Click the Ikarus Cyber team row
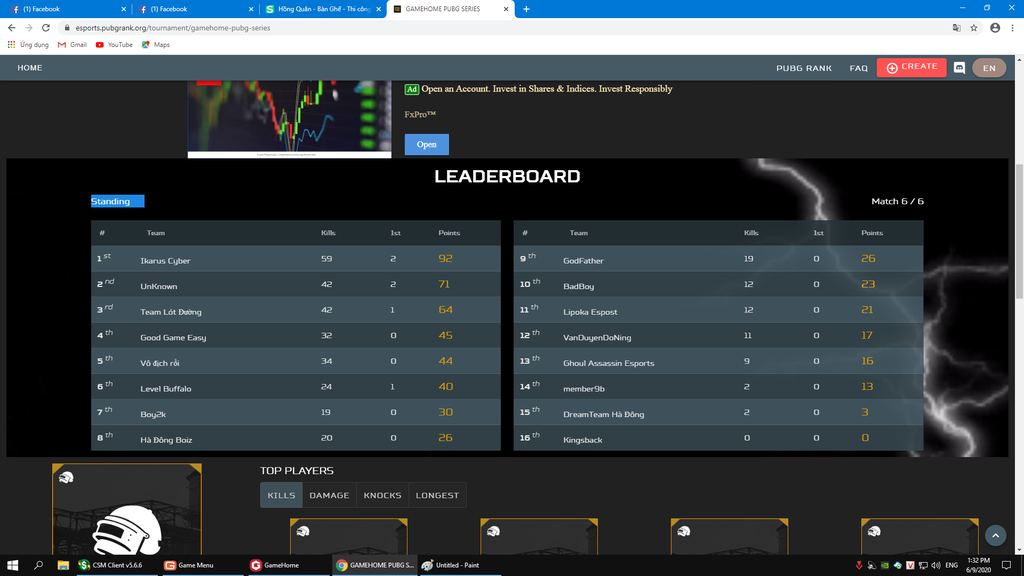Screen dimensions: 1024x576 tap(296, 259)
